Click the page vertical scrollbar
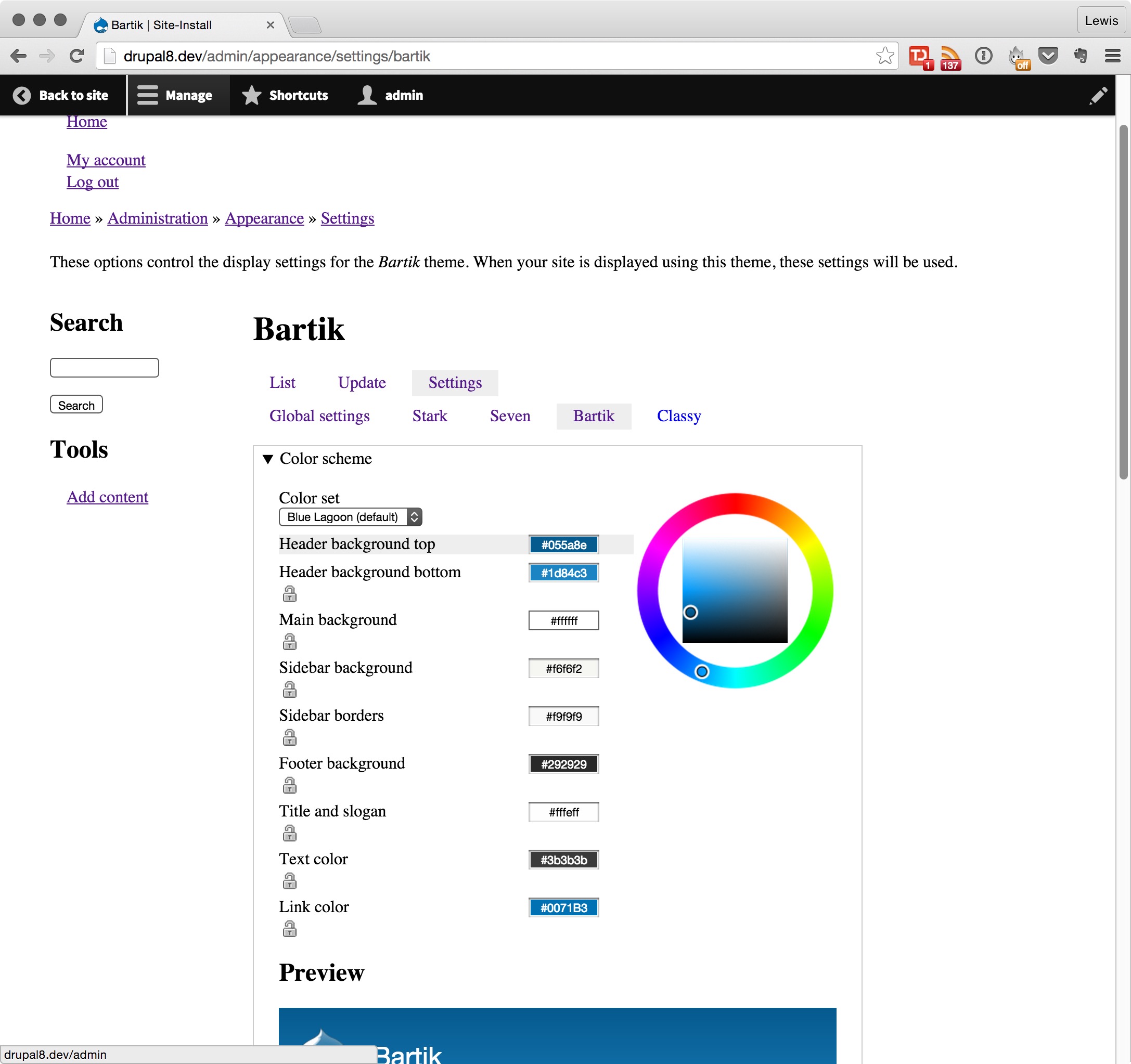 coord(1123,302)
